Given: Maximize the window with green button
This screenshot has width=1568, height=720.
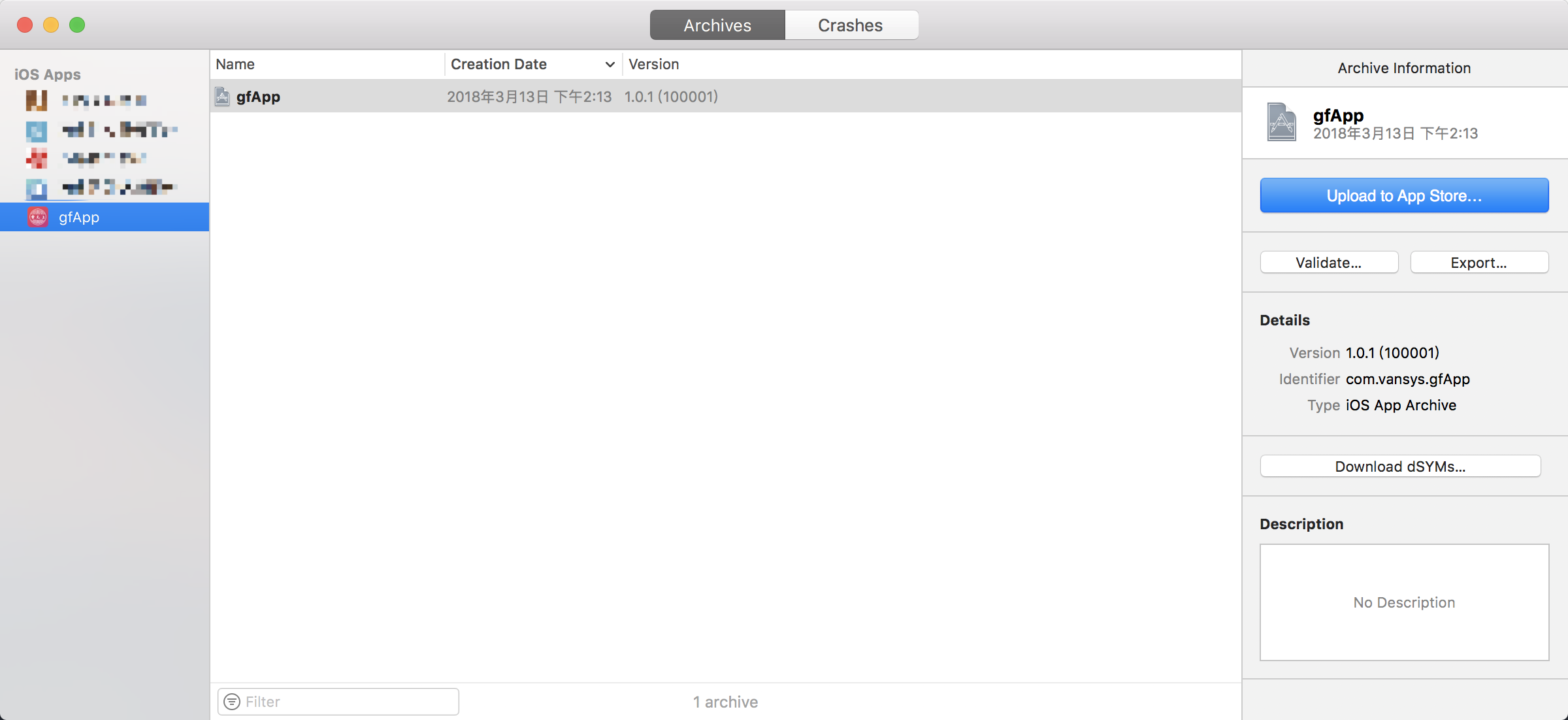Looking at the screenshot, I should (77, 25).
